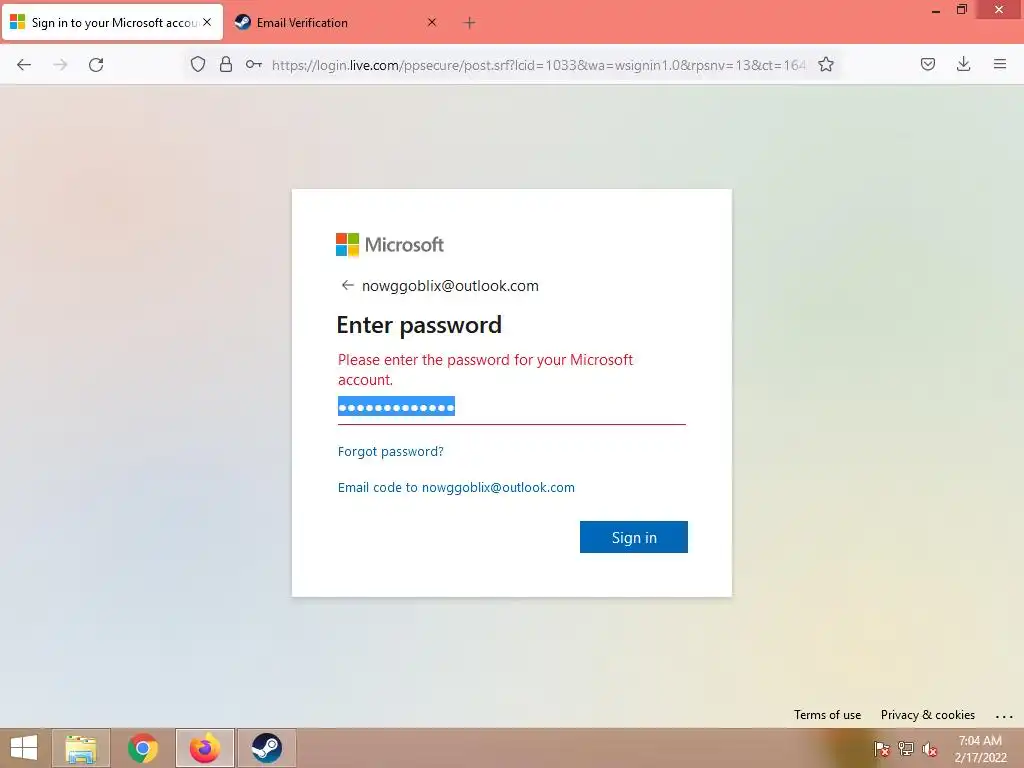Image resolution: width=1024 pixels, height=768 pixels.
Task: Open Firefox hamburger application menu
Action: pos(999,64)
